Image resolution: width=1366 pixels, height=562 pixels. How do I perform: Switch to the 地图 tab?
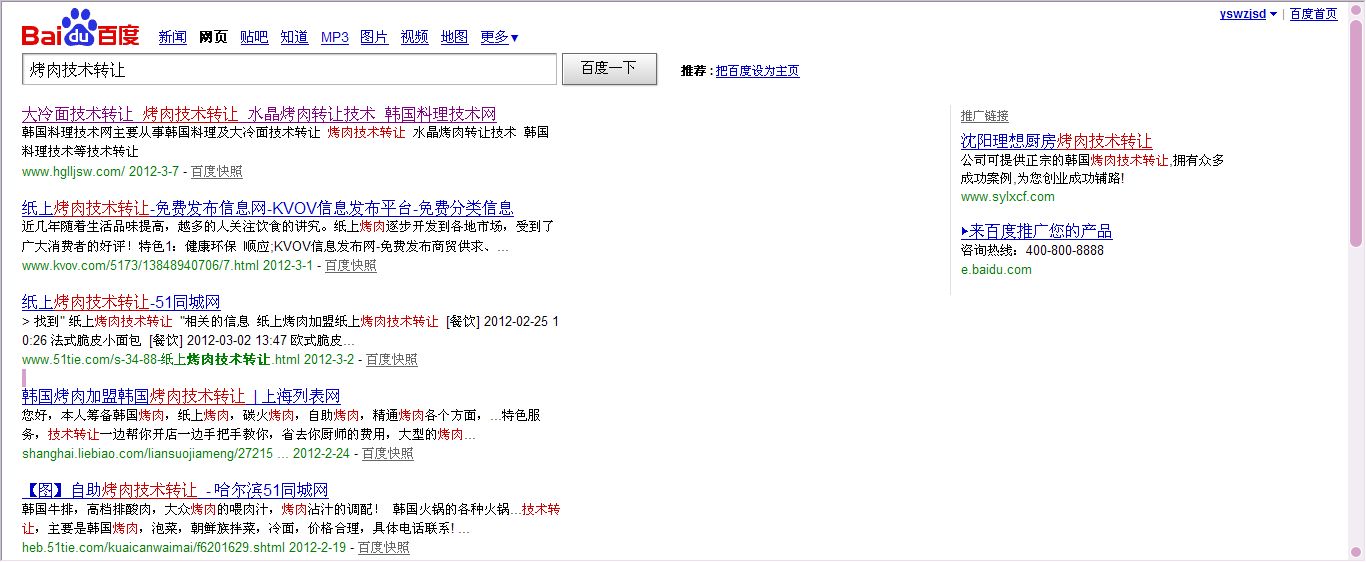coord(454,38)
